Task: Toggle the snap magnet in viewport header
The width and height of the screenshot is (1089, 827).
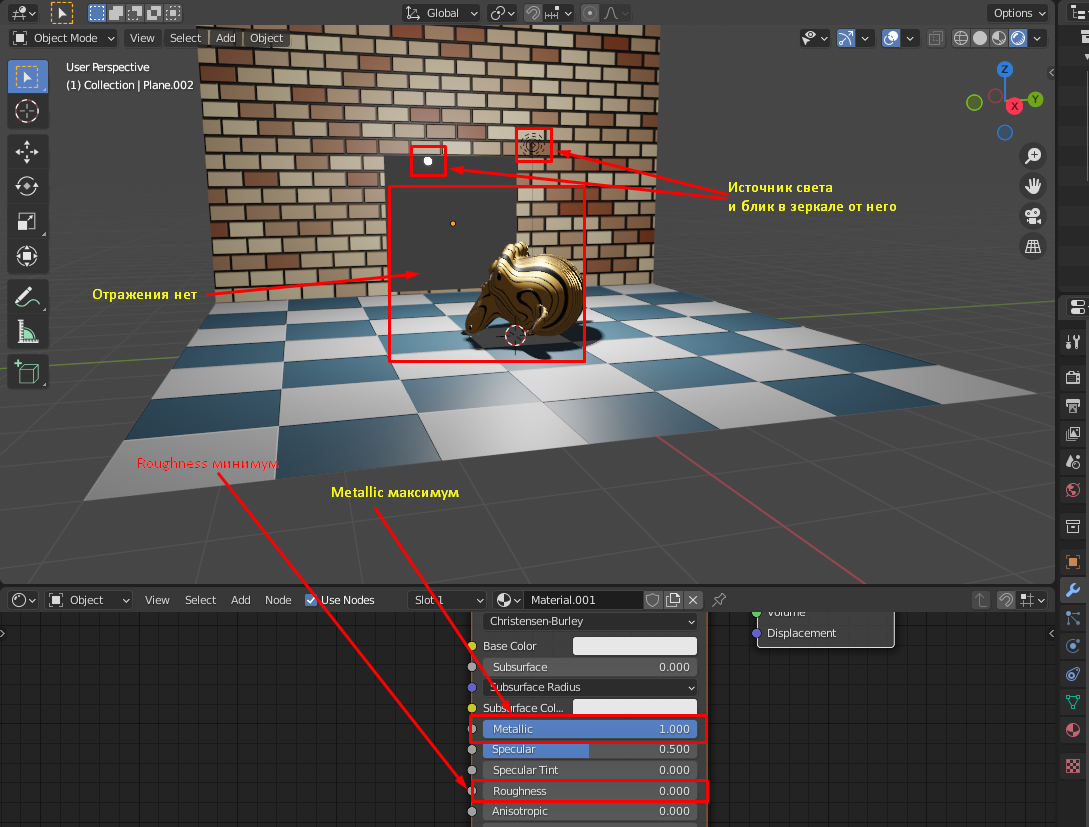Action: pyautogui.click(x=533, y=13)
